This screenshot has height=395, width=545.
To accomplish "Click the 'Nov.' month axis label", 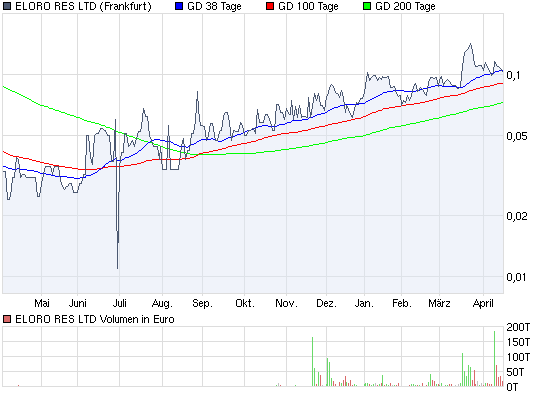I will tap(286, 303).
